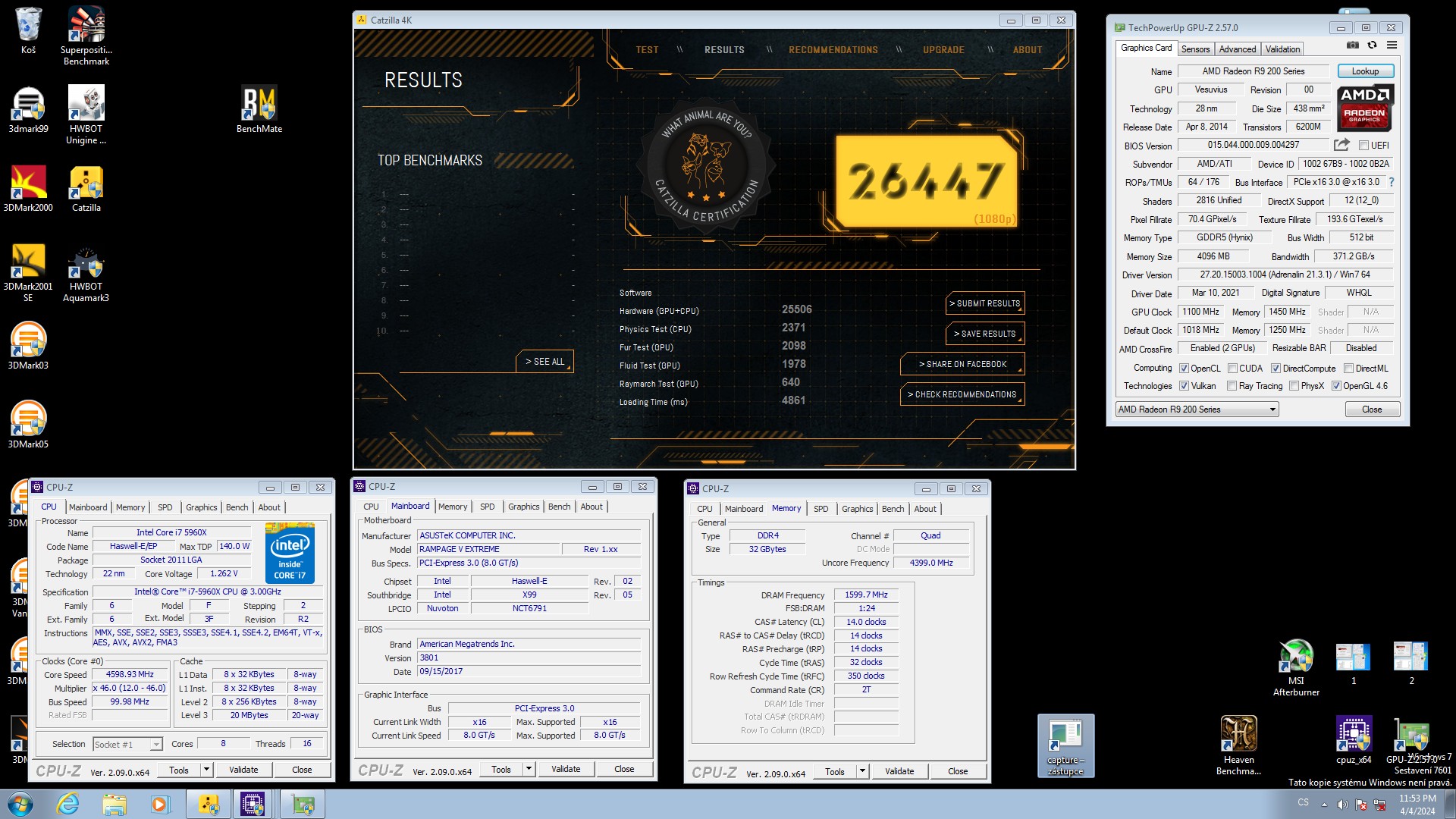Toggle the OpenGL 4.6 checkbox
Viewport: 1456px width, 819px height.
tap(1336, 386)
